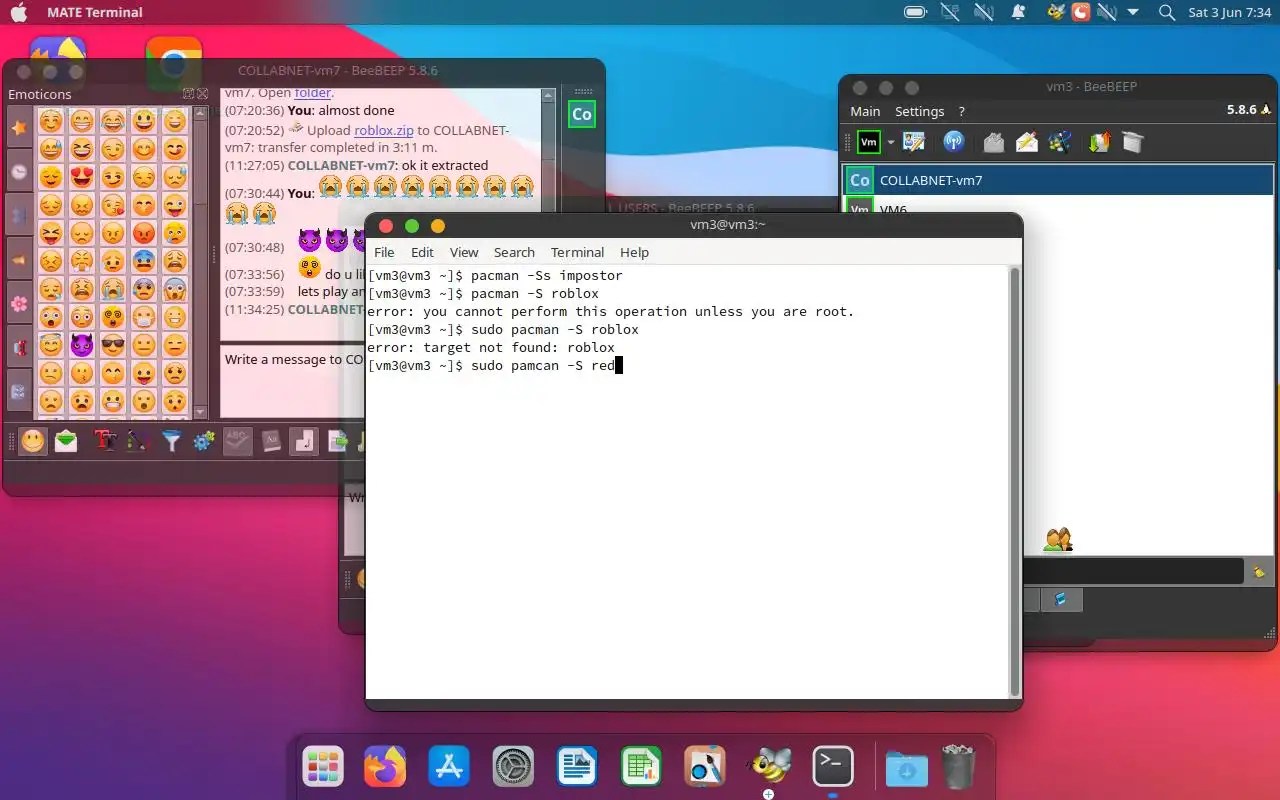Viewport: 1280px width, 800px height.
Task: Click the send file icon in chat toolbar
Action: tap(338, 441)
